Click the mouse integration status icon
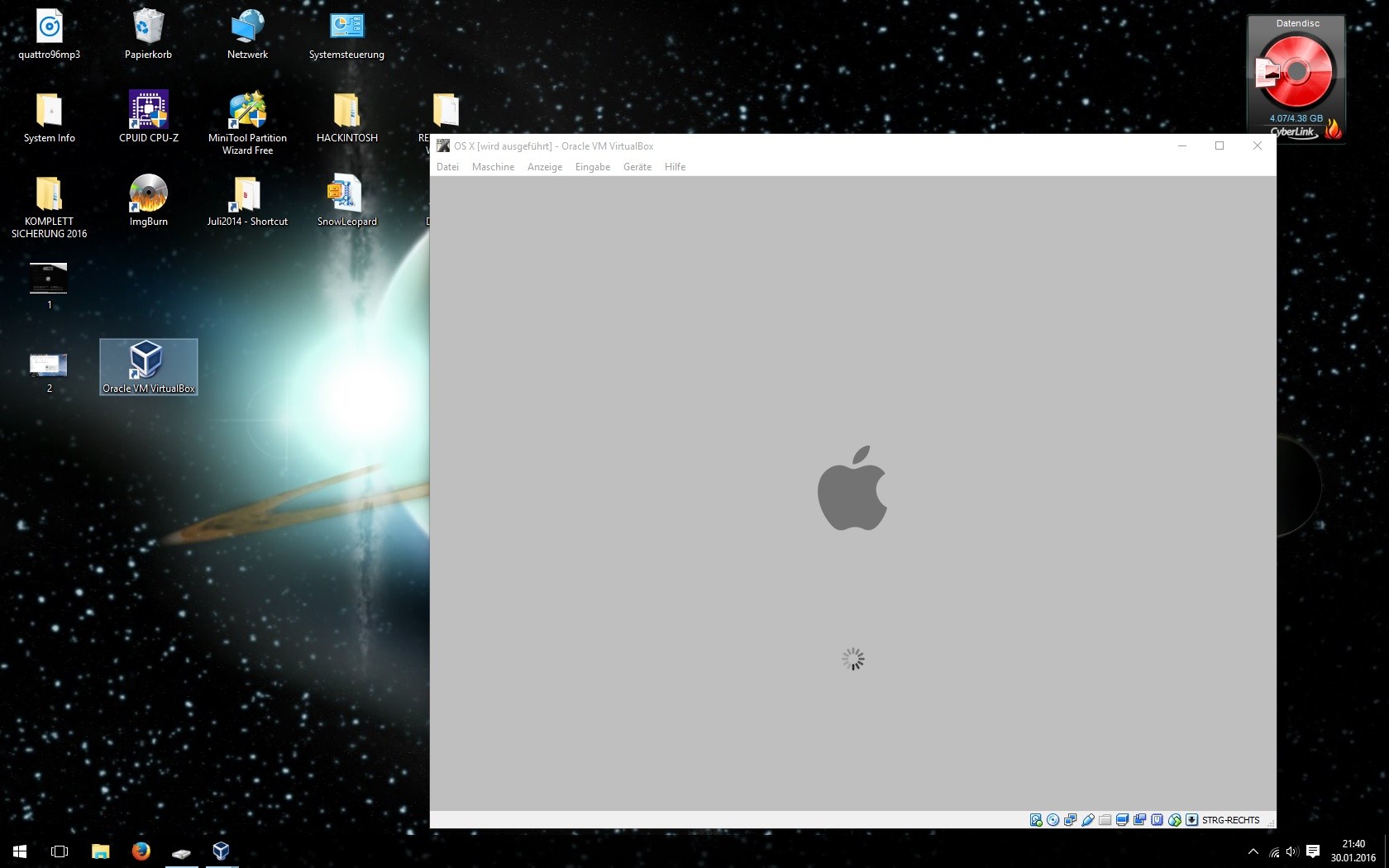This screenshot has width=1389, height=868. [1175, 820]
